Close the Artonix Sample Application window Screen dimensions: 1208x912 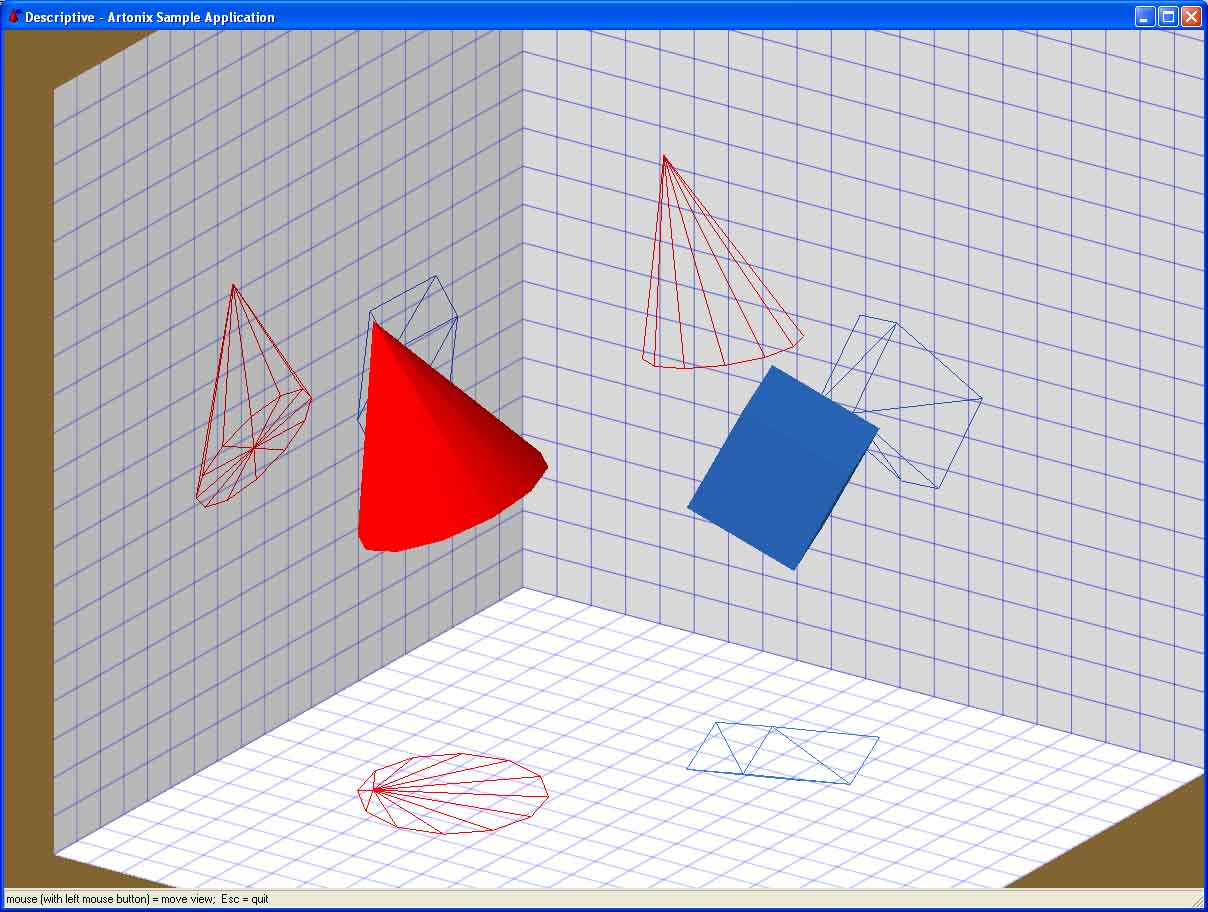click(1191, 16)
